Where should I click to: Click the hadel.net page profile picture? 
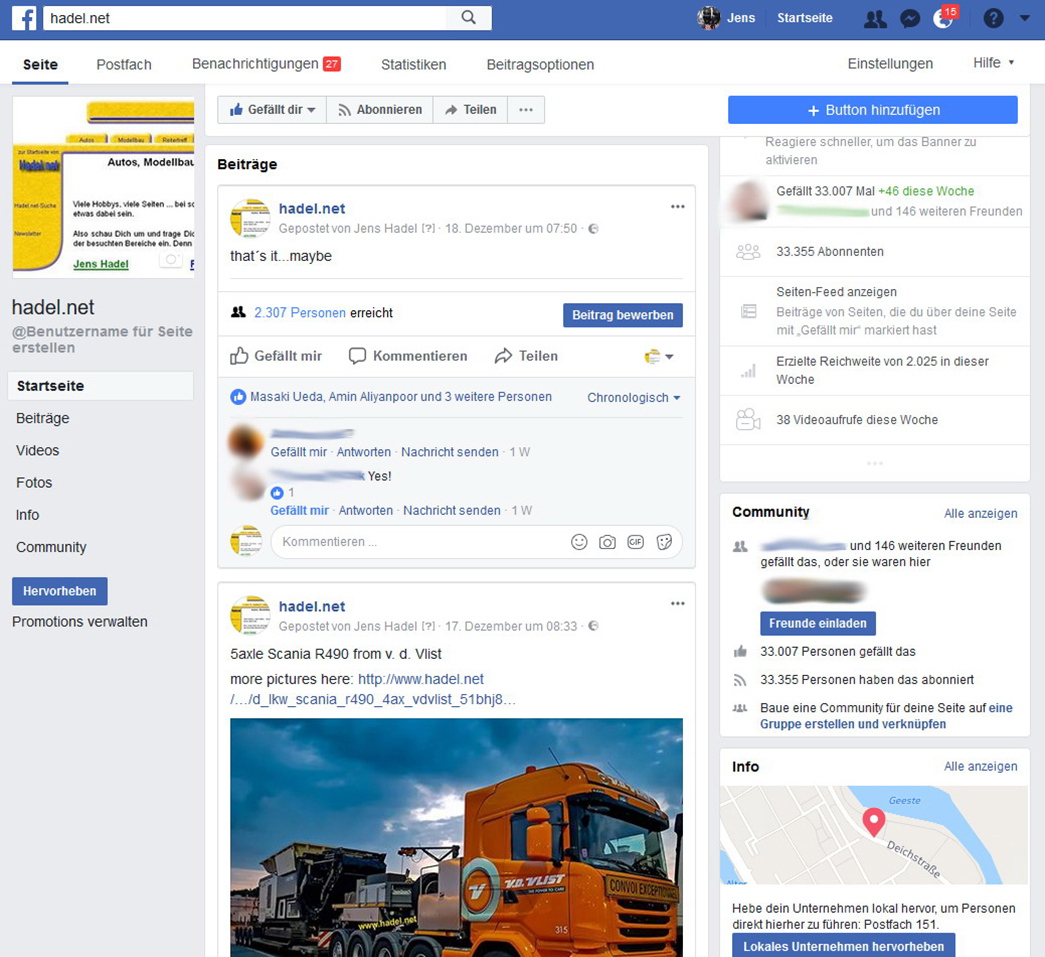[x=103, y=187]
